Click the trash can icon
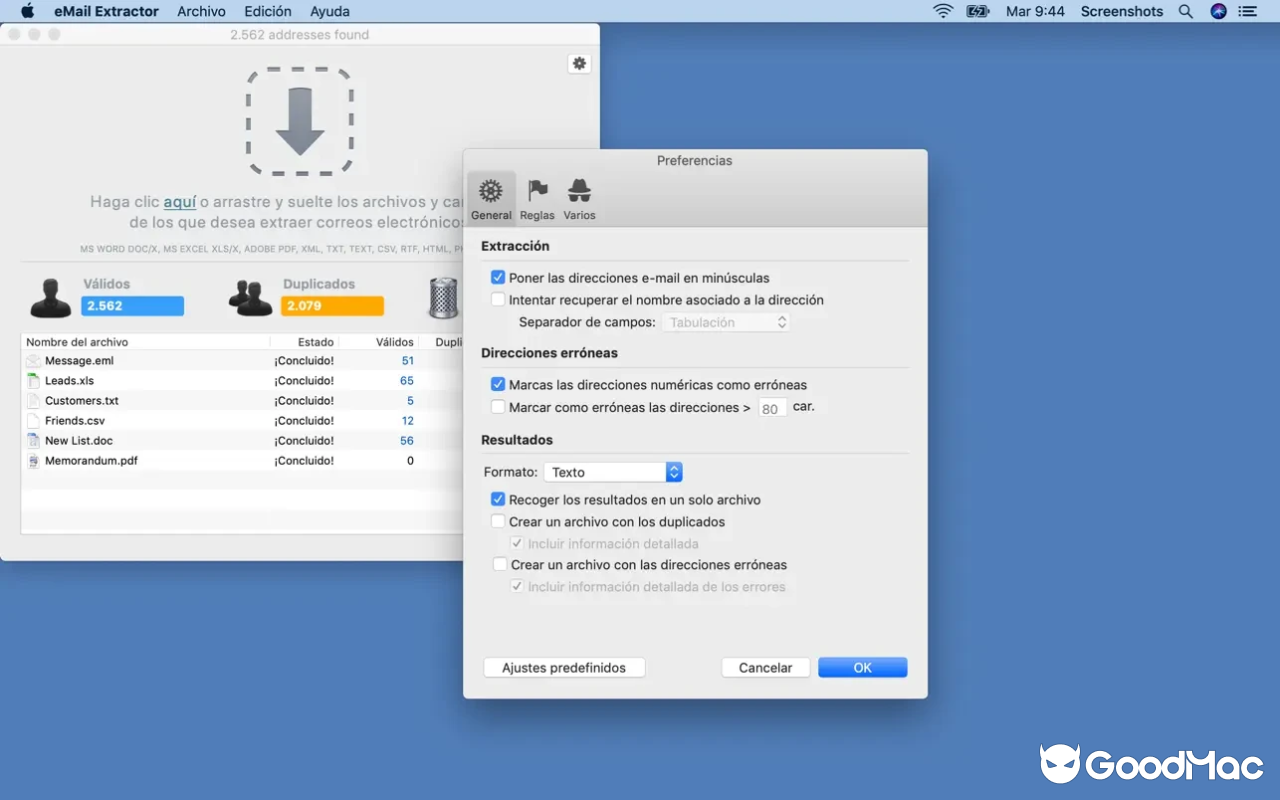This screenshot has width=1280, height=800. point(443,297)
